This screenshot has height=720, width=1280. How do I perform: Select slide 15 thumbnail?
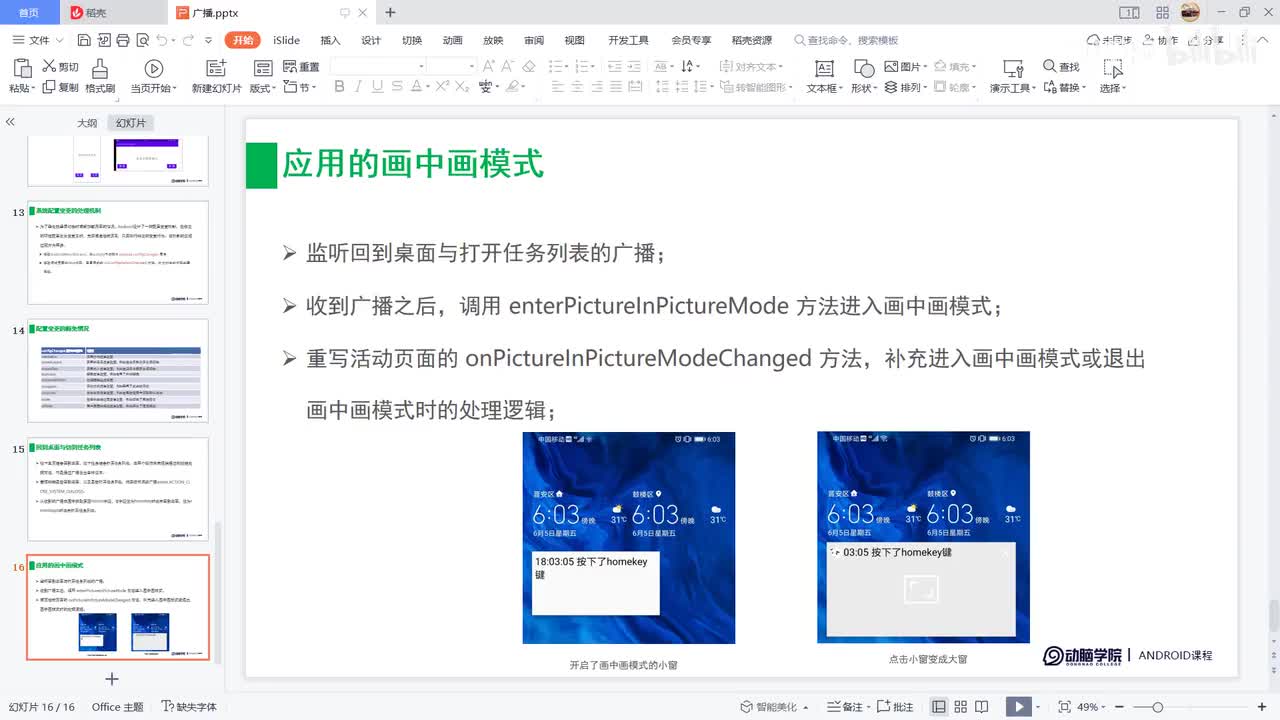[x=118, y=489]
